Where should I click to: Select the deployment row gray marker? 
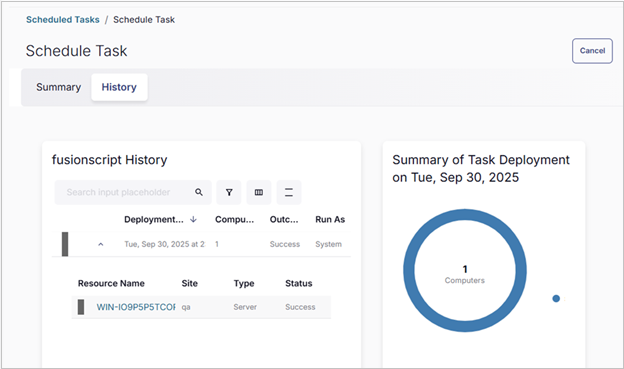tap(65, 244)
